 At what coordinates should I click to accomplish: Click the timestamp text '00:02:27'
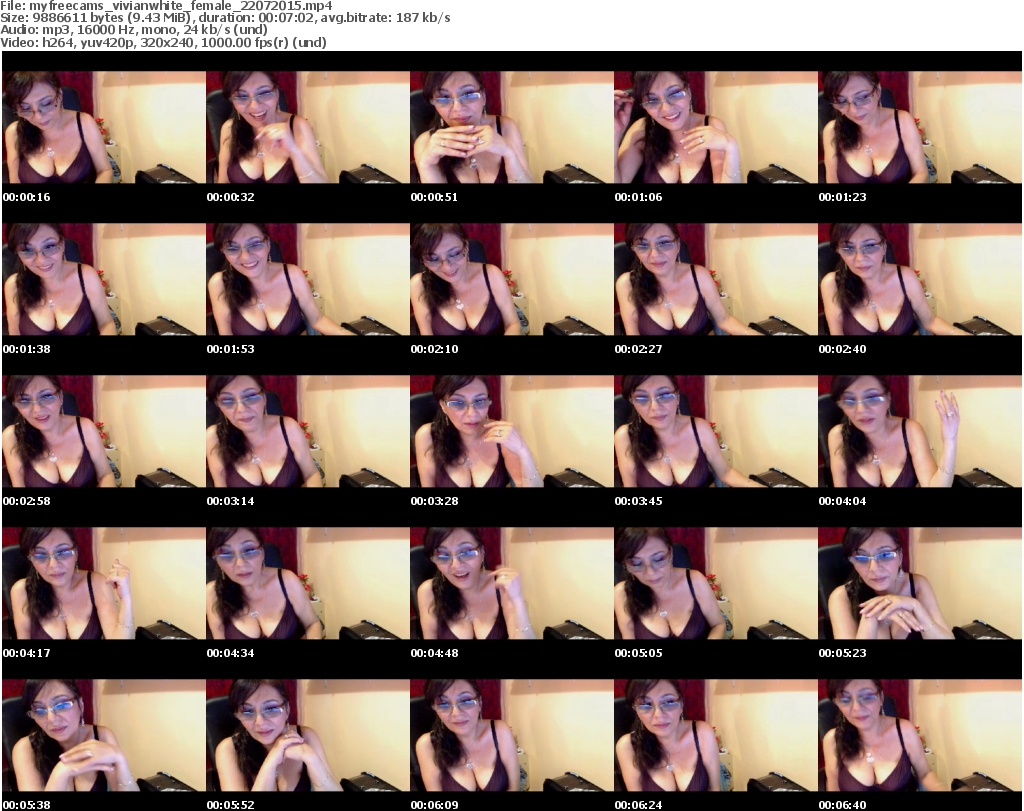click(x=639, y=349)
